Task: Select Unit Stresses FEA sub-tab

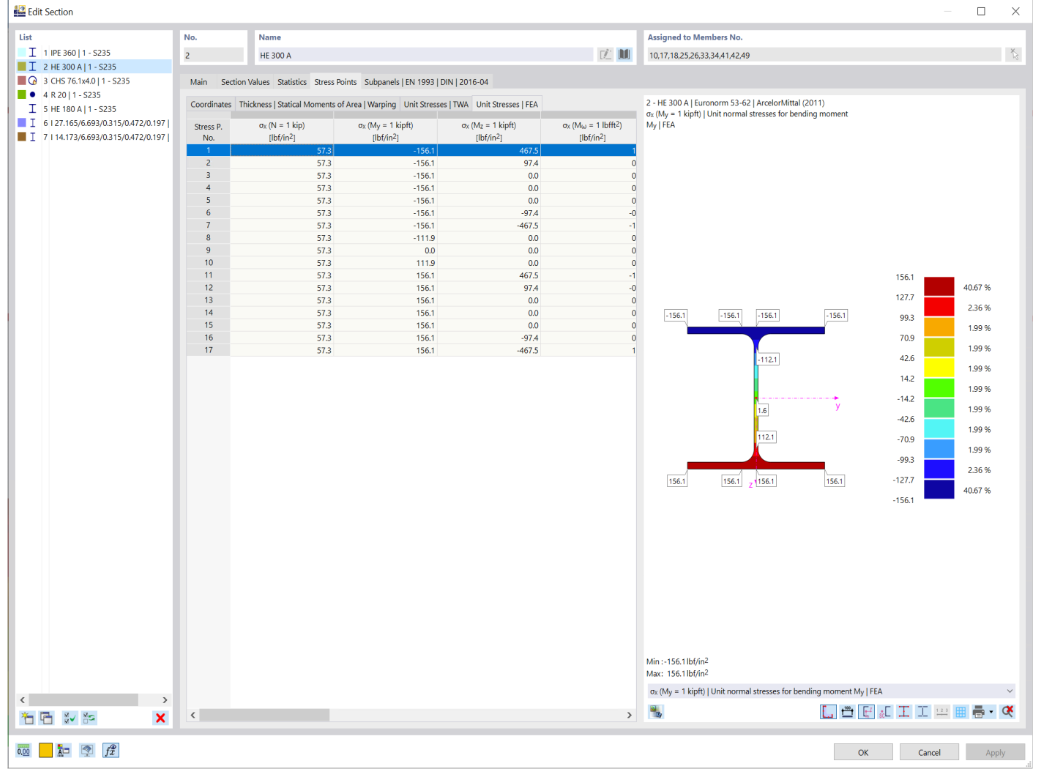Action: coord(507,104)
